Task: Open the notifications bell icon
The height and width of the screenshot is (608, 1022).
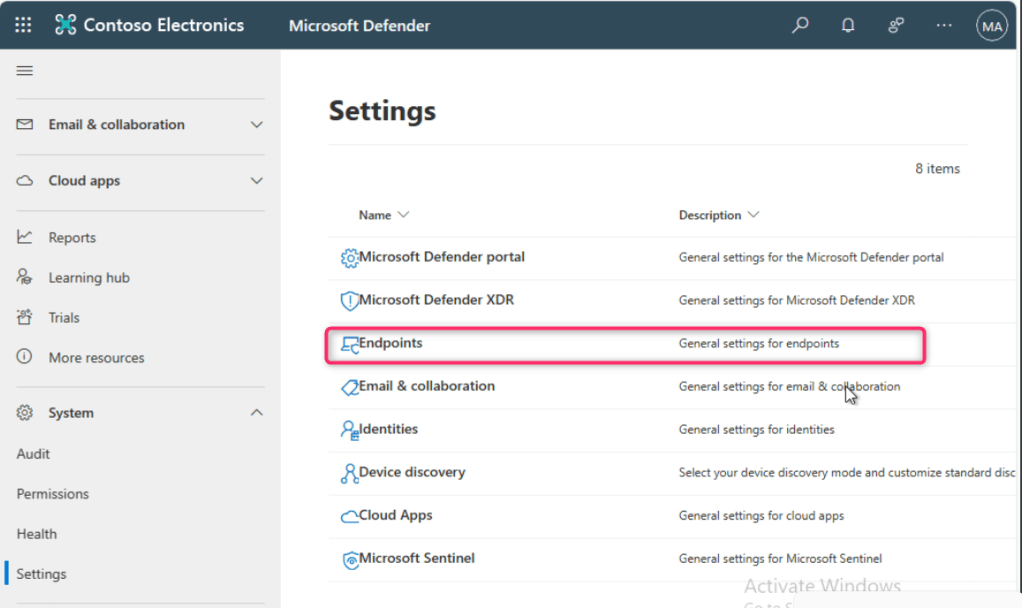Action: 848,26
